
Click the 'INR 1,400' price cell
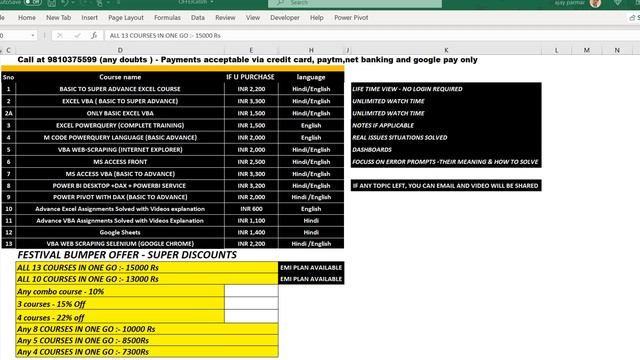click(251, 232)
